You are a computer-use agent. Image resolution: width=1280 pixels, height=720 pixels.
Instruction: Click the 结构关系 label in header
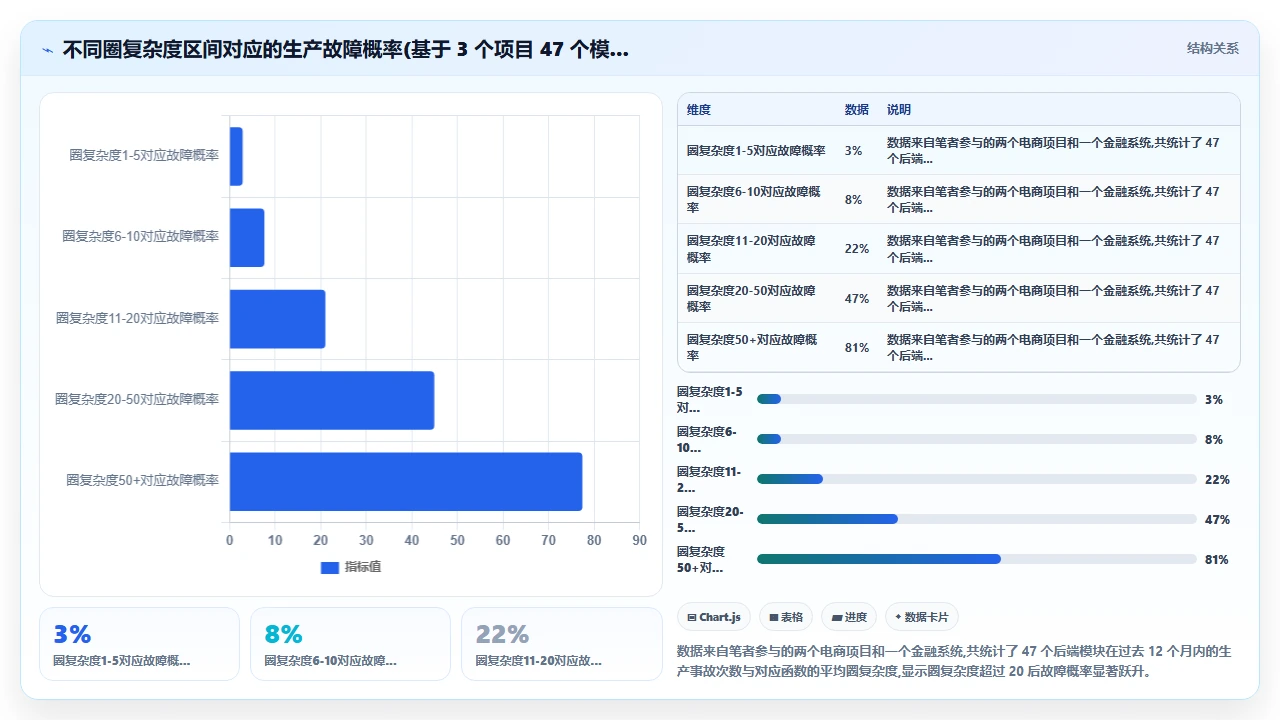(x=1213, y=49)
